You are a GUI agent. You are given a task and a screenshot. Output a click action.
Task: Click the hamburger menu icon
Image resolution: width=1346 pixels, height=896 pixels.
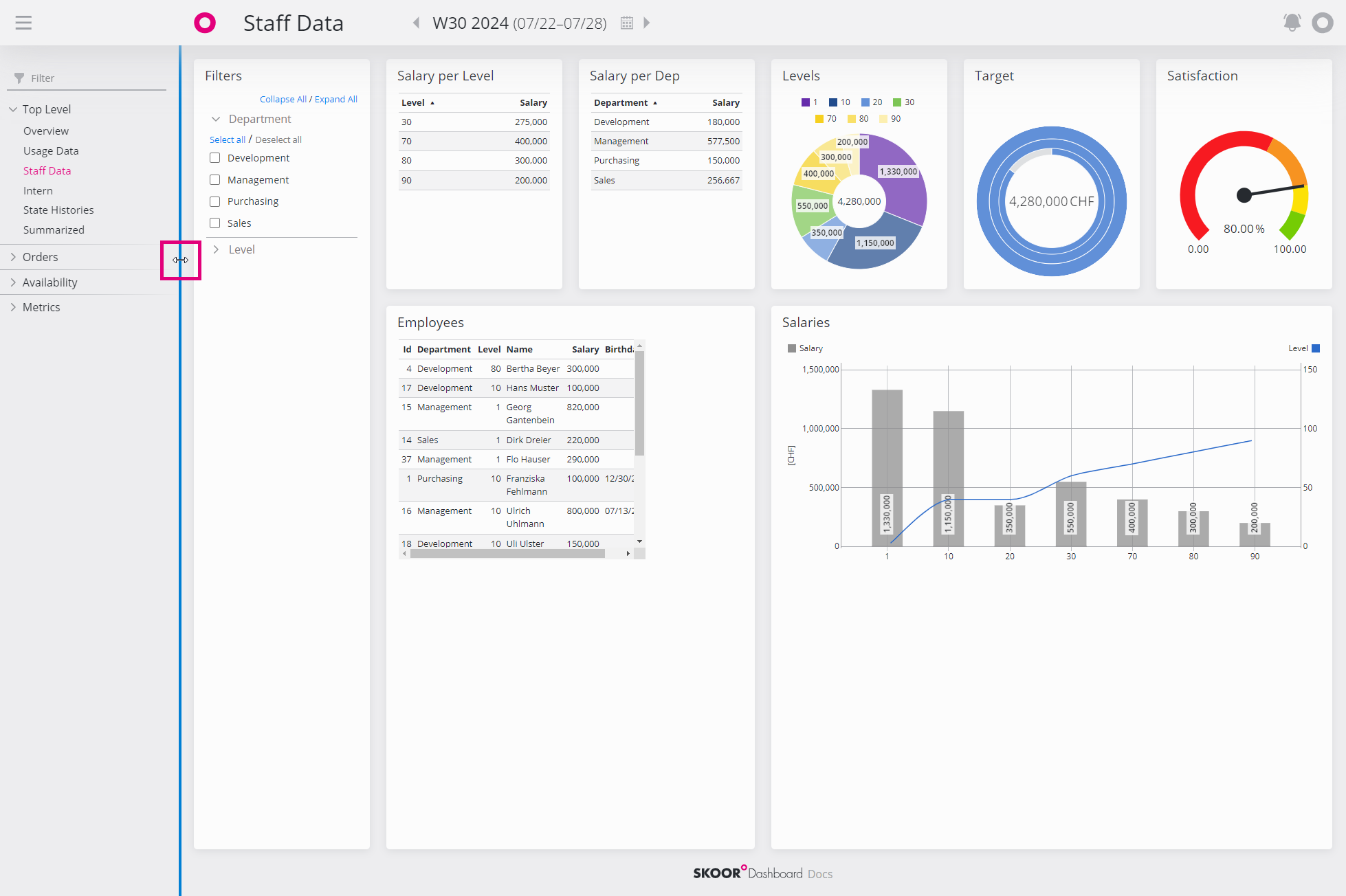pos(24,21)
